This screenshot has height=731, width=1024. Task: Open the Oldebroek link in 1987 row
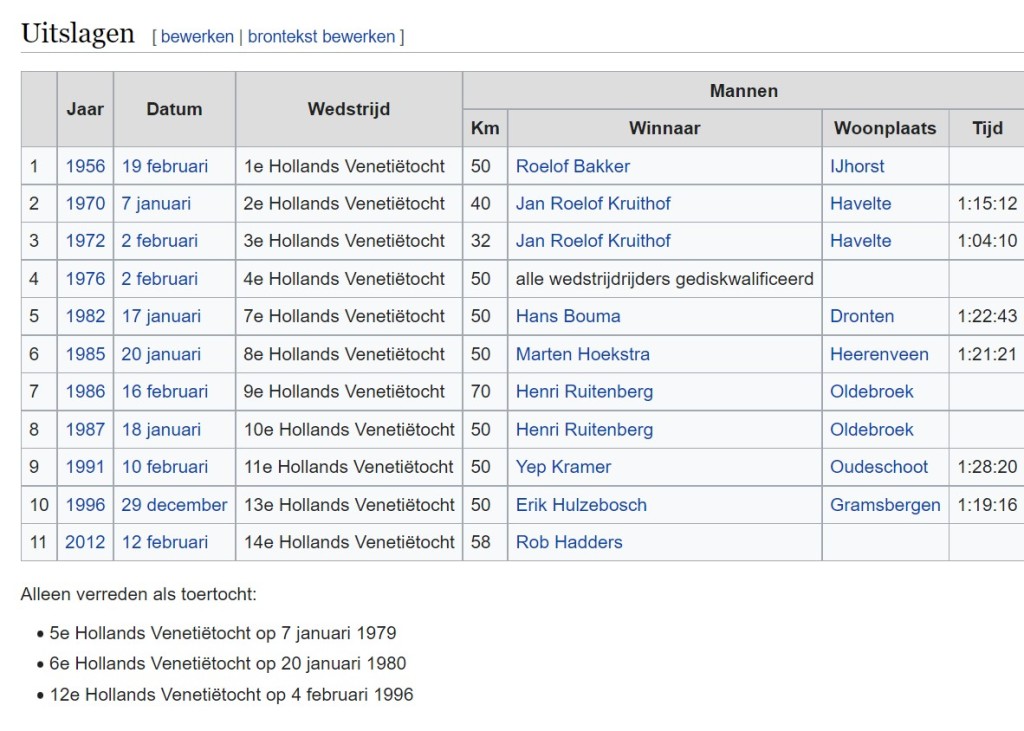[x=872, y=429]
